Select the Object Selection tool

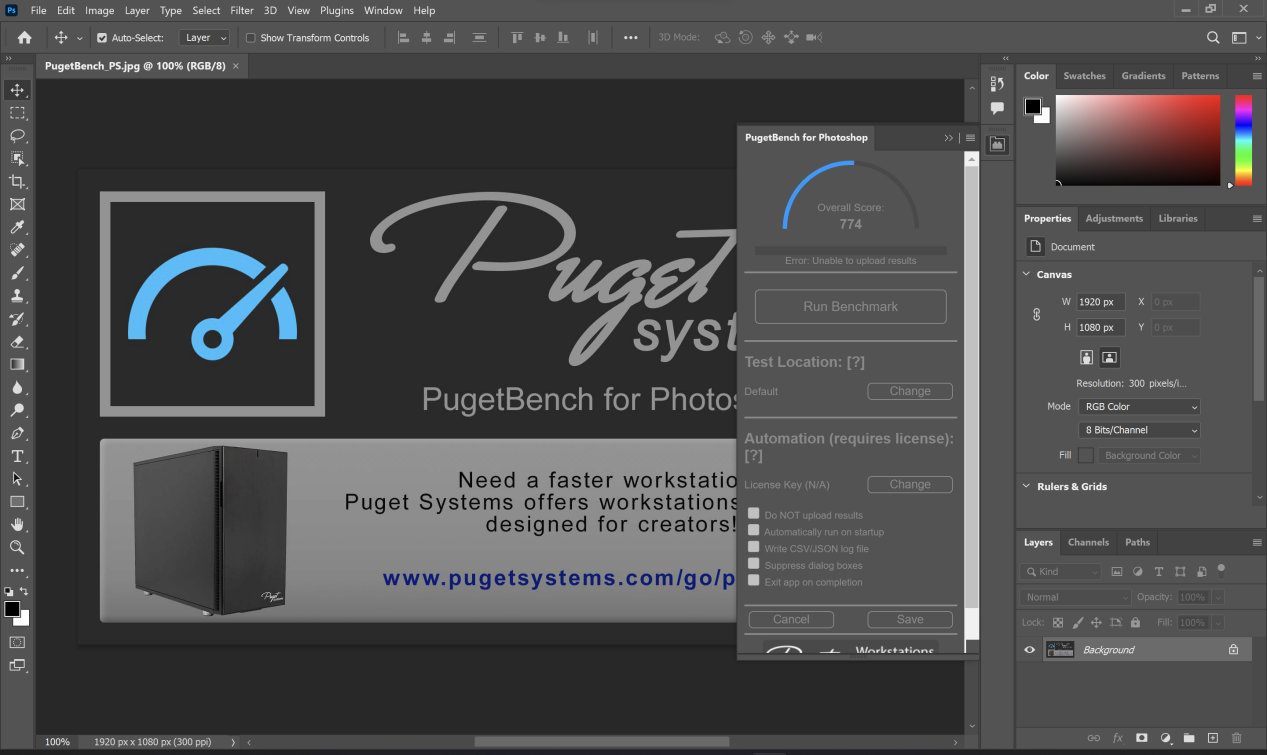[x=17, y=159]
